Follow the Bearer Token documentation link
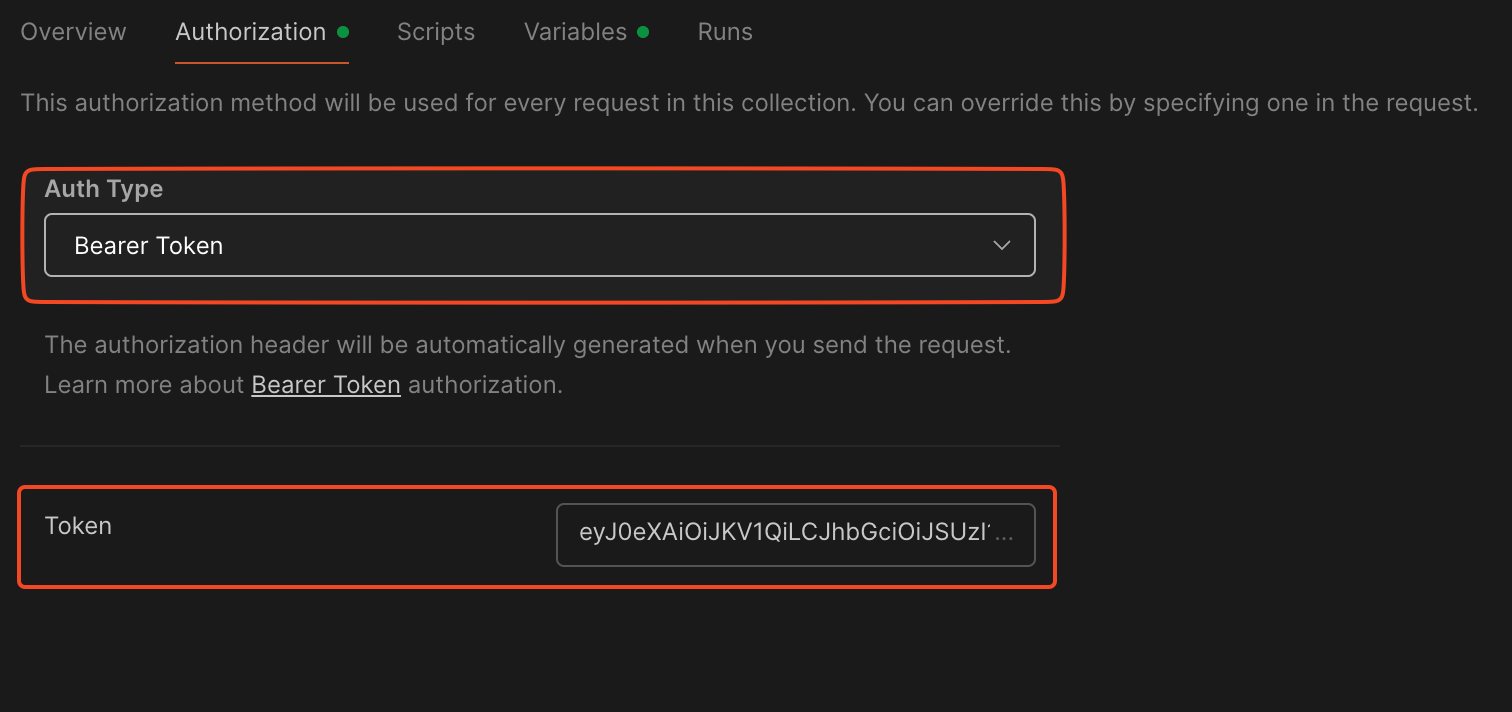Image resolution: width=1512 pixels, height=712 pixels. tap(326, 385)
